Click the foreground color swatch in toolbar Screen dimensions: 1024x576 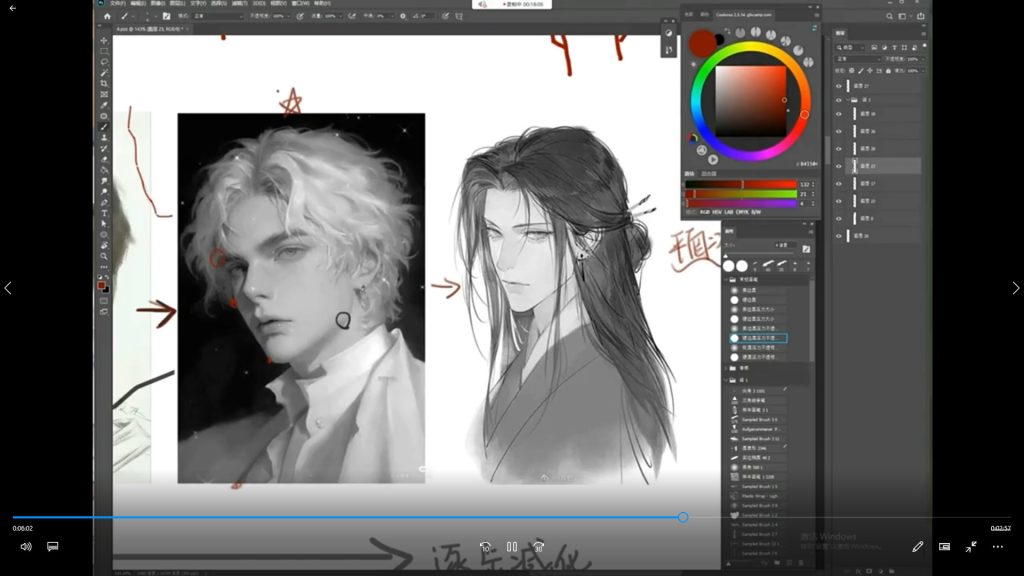pyautogui.click(x=102, y=285)
